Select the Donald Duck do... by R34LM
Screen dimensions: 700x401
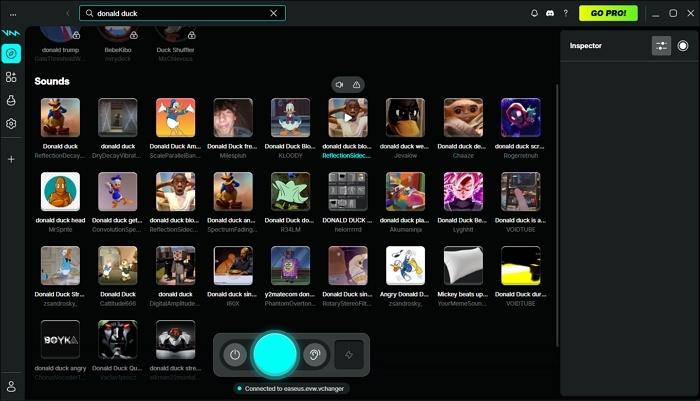(290, 192)
